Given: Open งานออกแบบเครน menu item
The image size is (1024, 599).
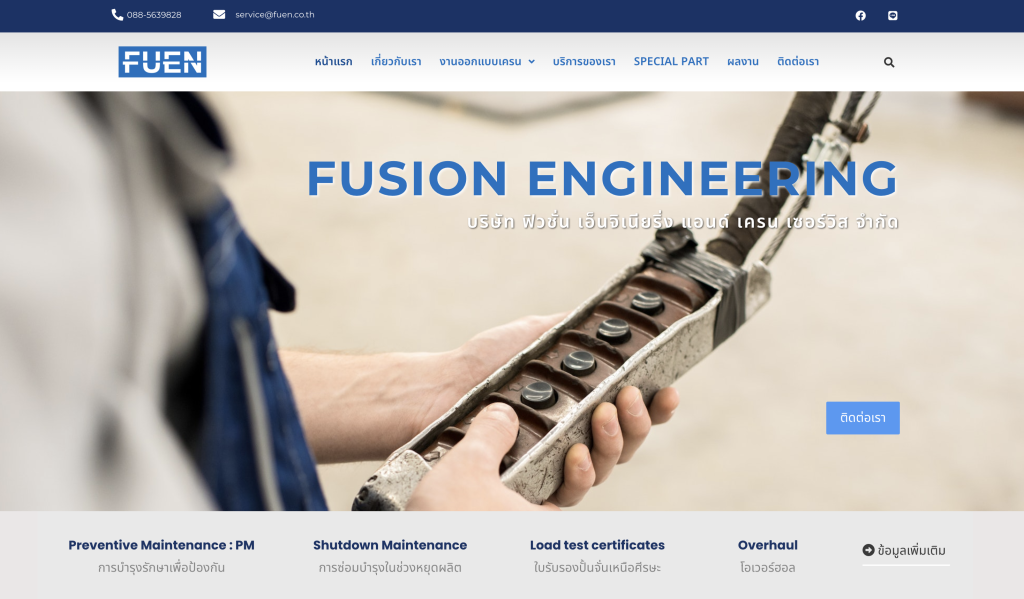Looking at the screenshot, I should tap(480, 61).
